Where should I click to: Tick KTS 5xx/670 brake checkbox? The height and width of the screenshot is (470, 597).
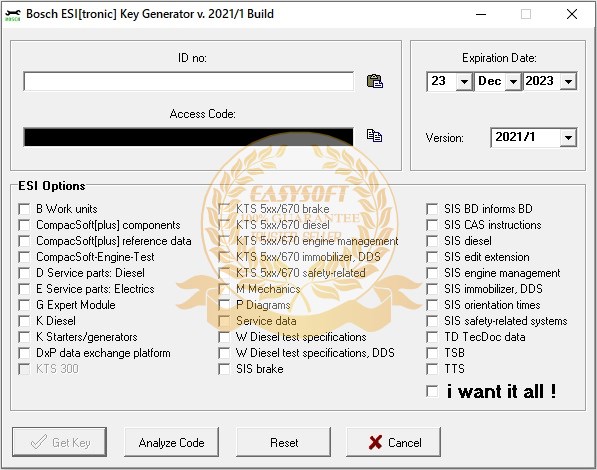224,209
